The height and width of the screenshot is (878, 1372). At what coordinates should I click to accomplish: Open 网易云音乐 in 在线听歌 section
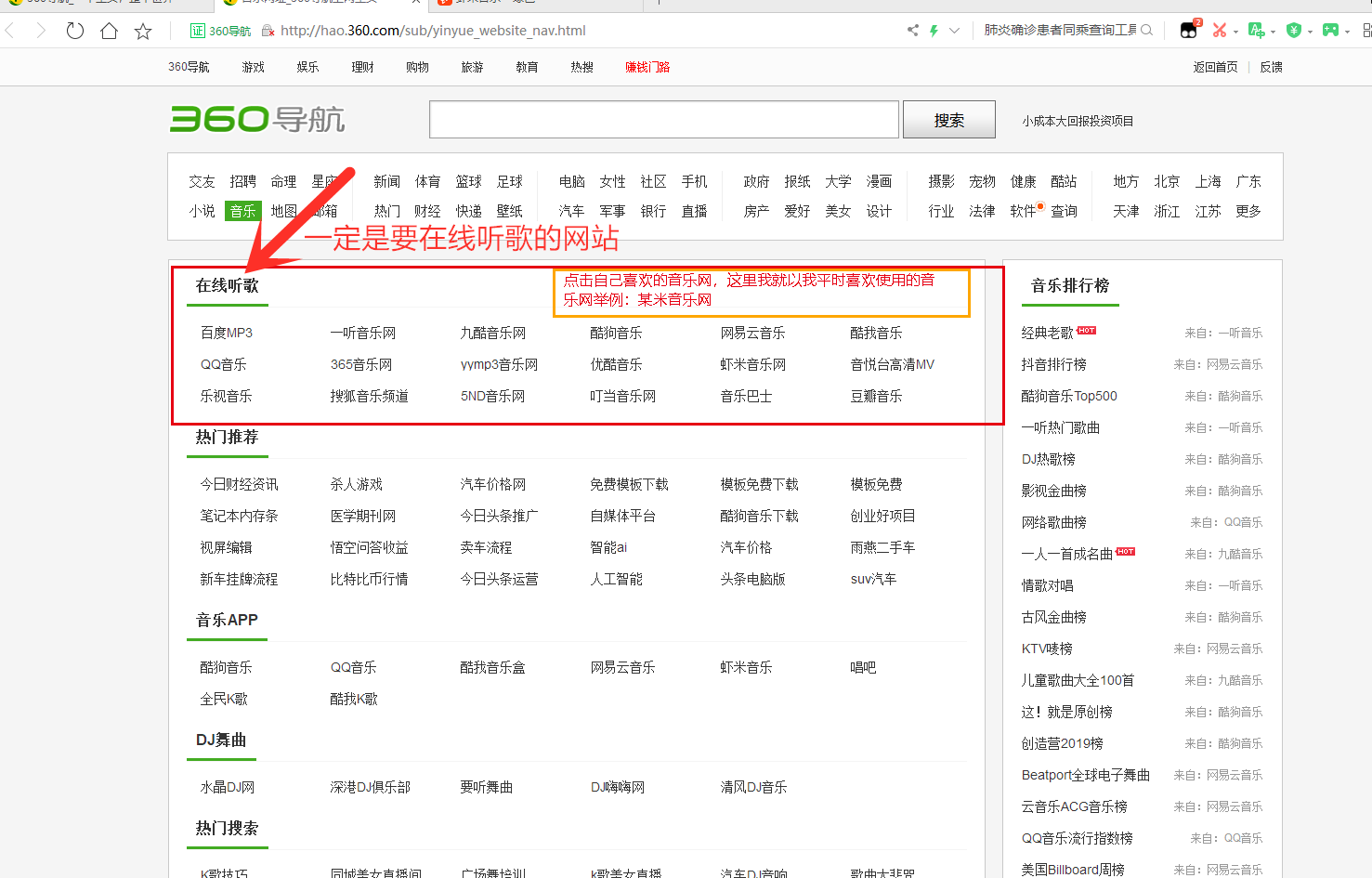click(x=753, y=333)
